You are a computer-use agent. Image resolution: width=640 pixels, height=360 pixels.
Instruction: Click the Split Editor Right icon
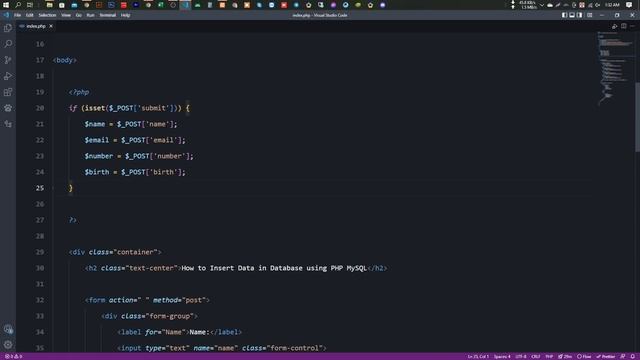pos(624,26)
